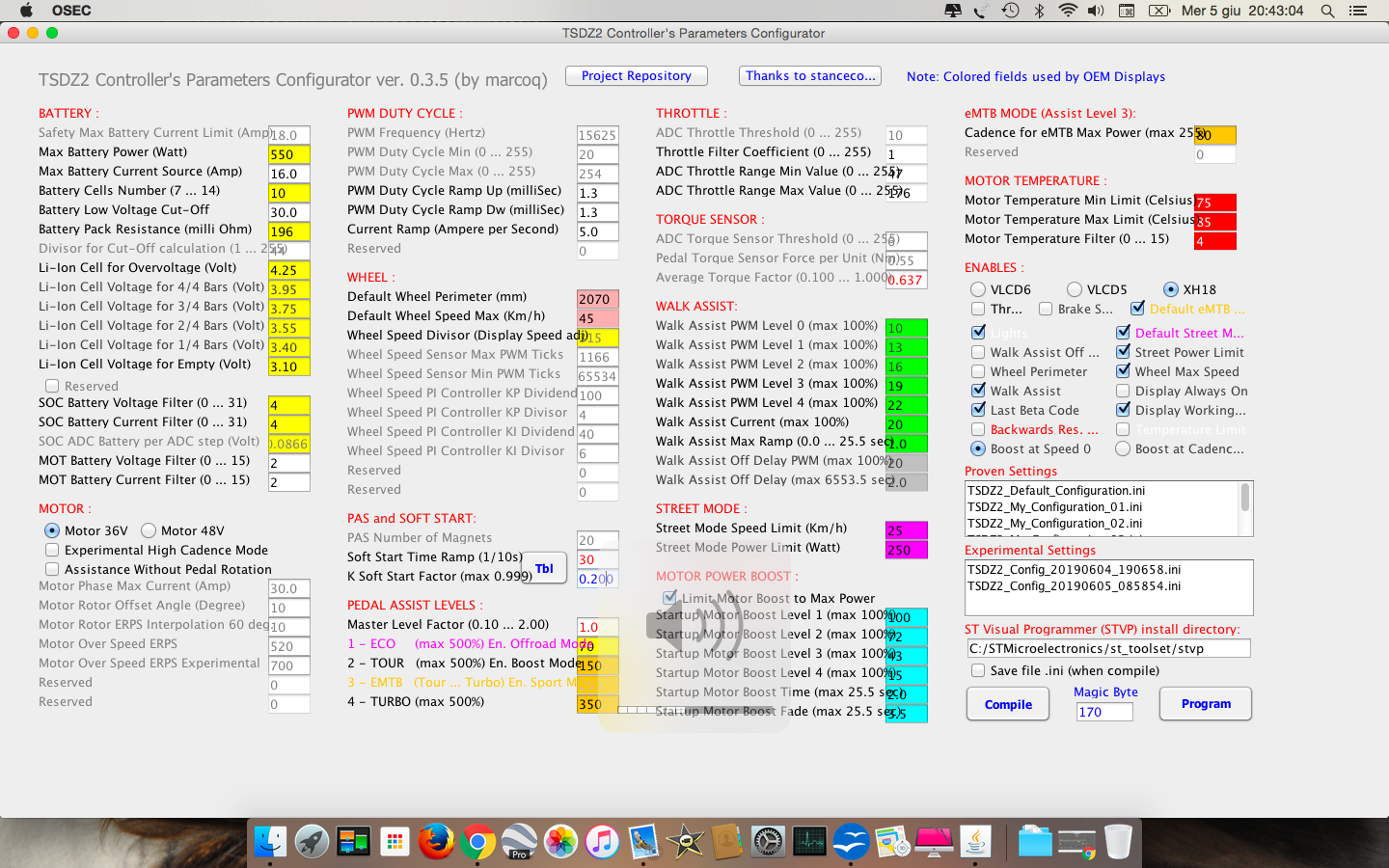Toggle the Street Power Limit checkbox
The height and width of the screenshot is (868, 1389).
click(1123, 352)
